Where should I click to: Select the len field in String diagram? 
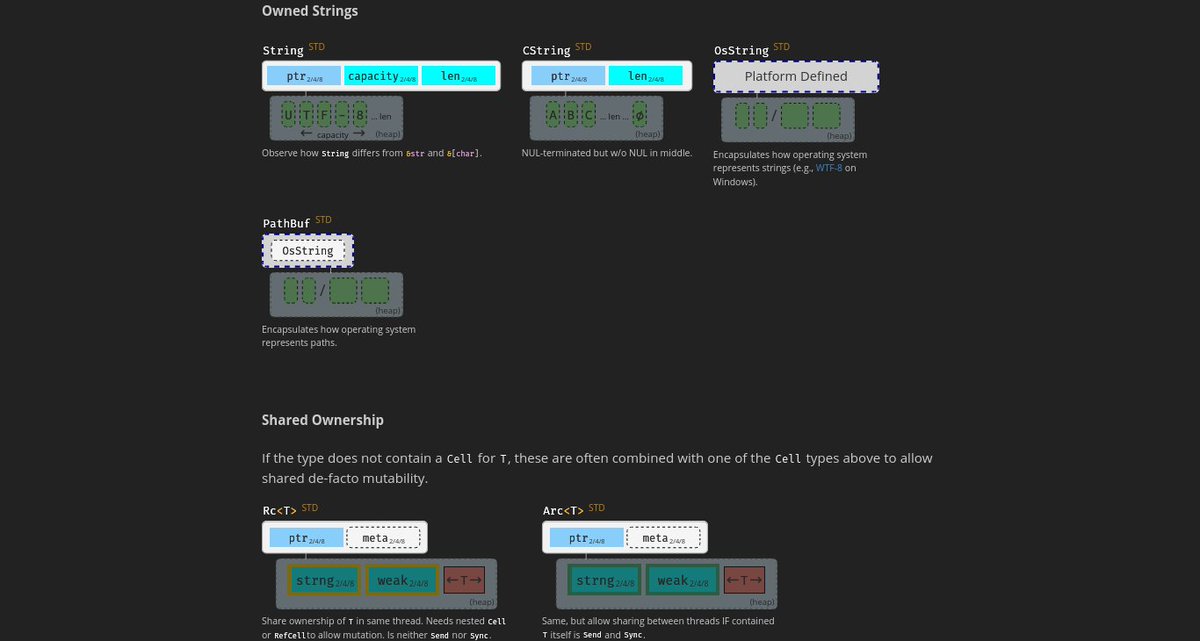458,76
